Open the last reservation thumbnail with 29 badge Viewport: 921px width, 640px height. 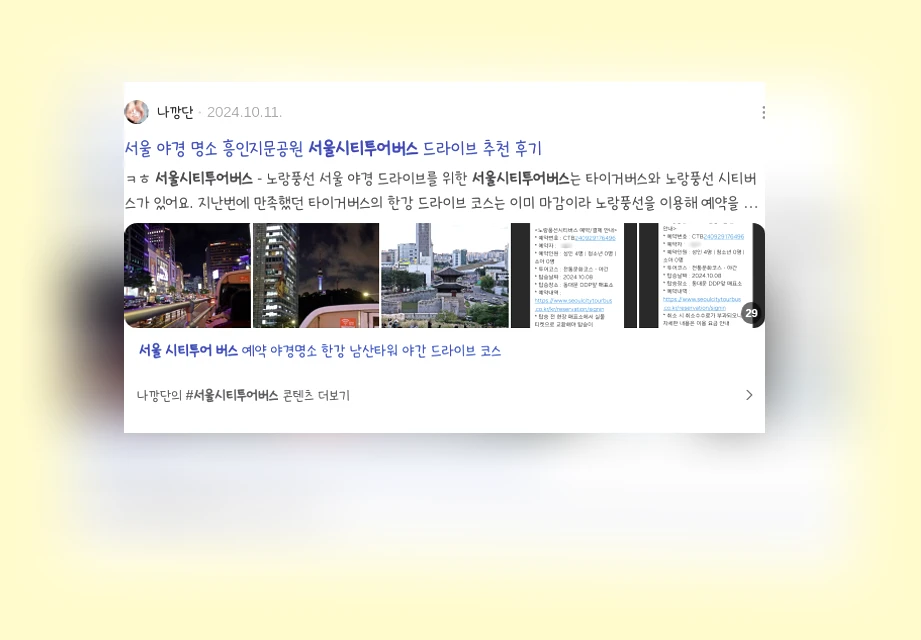point(702,275)
